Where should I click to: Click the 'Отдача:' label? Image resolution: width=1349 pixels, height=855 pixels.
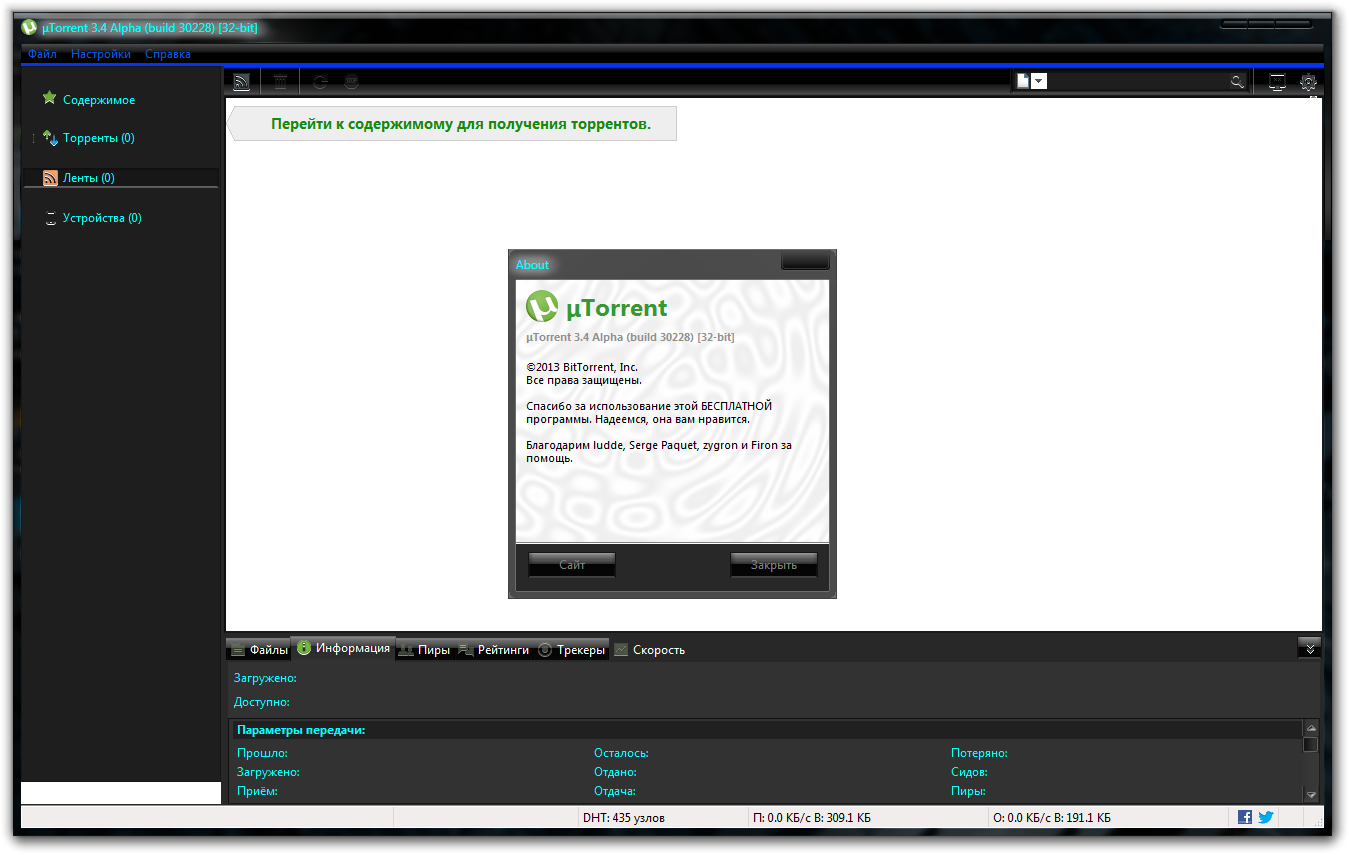[615, 791]
